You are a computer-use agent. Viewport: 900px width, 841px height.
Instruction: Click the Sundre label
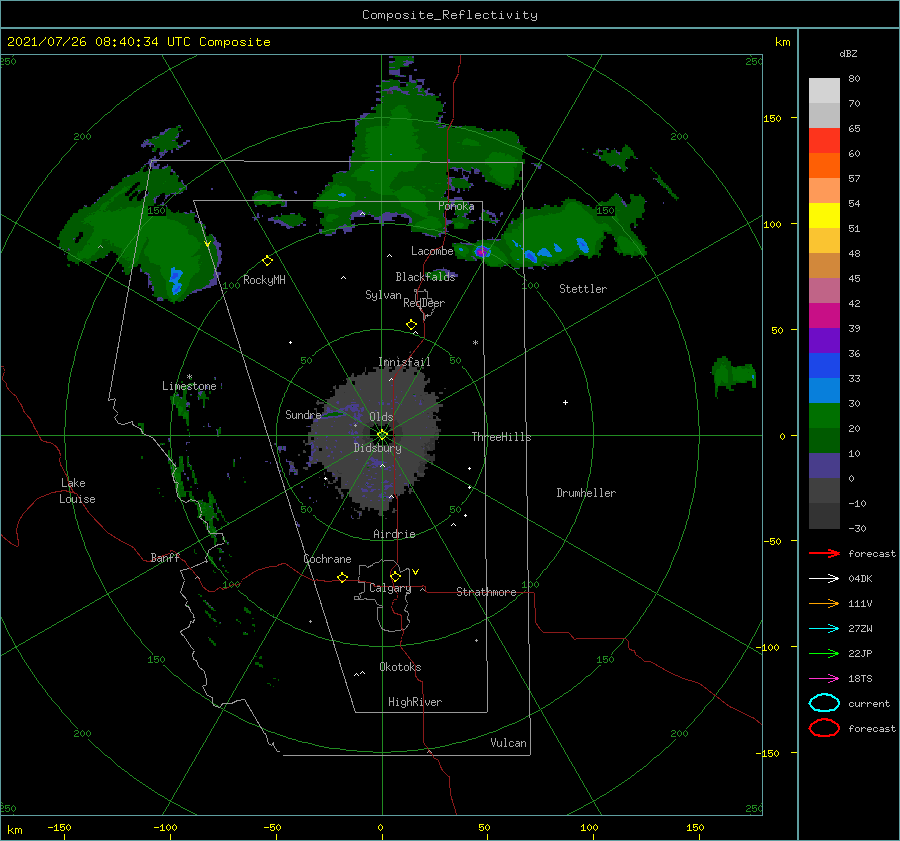point(303,414)
